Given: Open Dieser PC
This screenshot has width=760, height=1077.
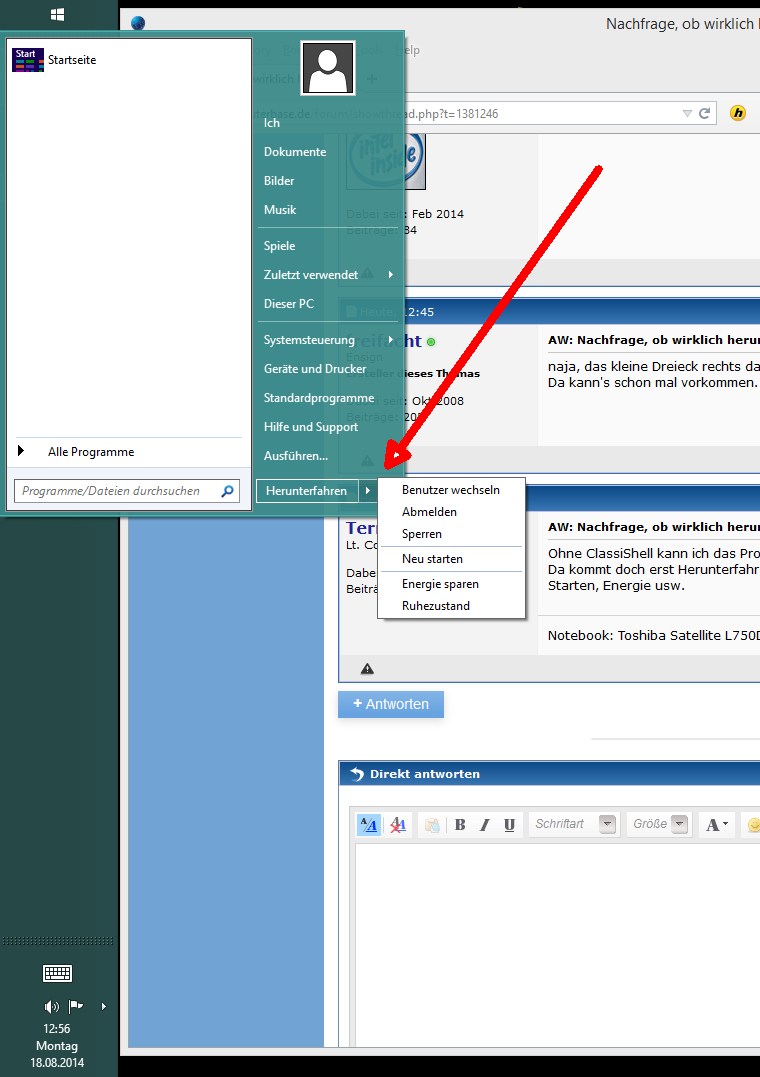Looking at the screenshot, I should 289,304.
